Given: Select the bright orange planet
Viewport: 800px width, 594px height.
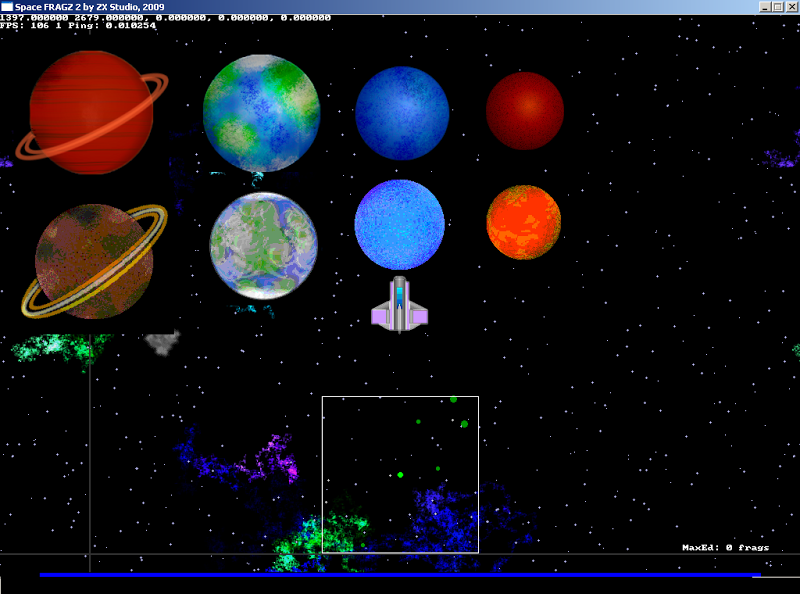Looking at the screenshot, I should [523, 222].
